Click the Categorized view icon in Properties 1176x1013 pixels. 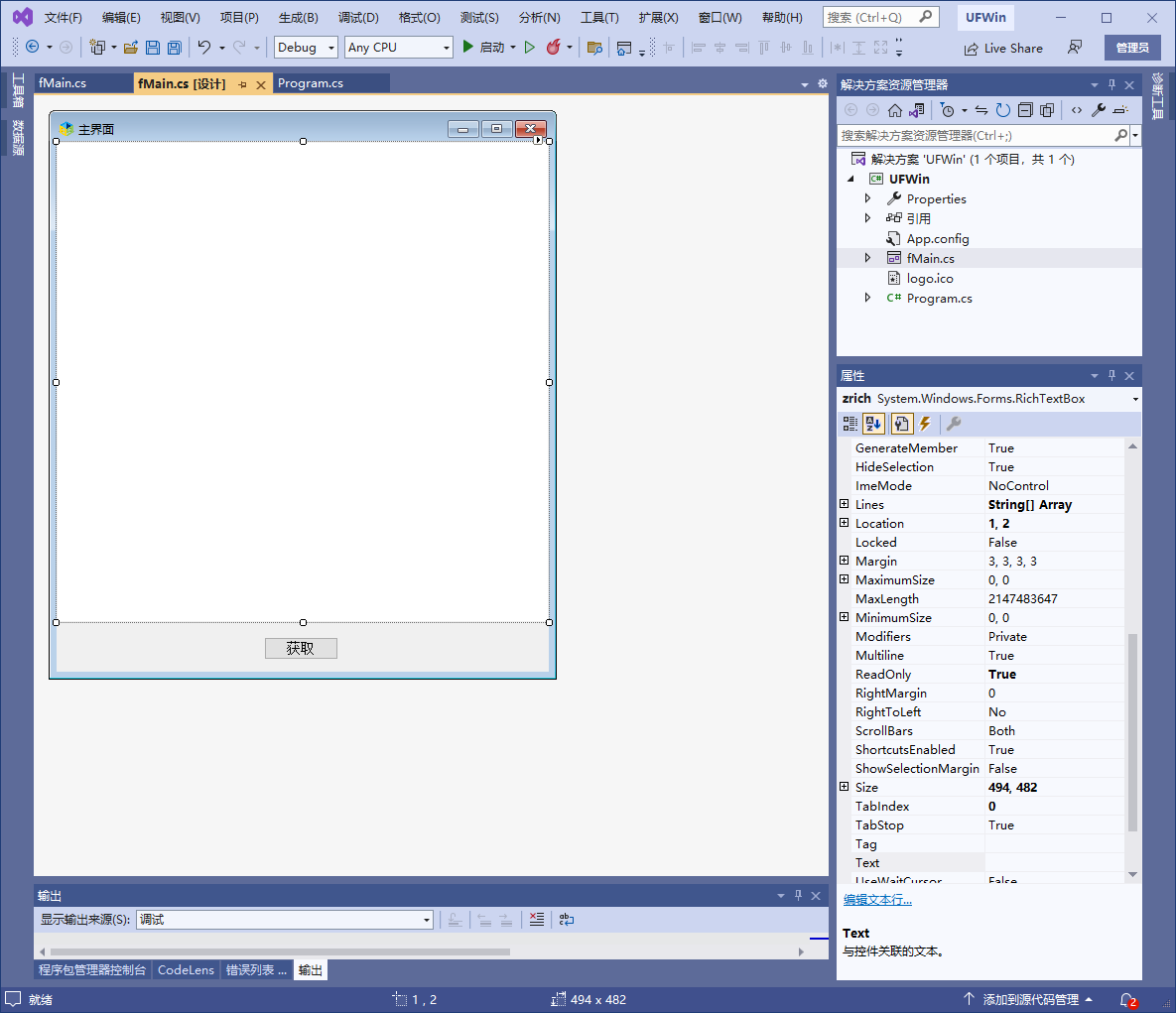[x=849, y=424]
